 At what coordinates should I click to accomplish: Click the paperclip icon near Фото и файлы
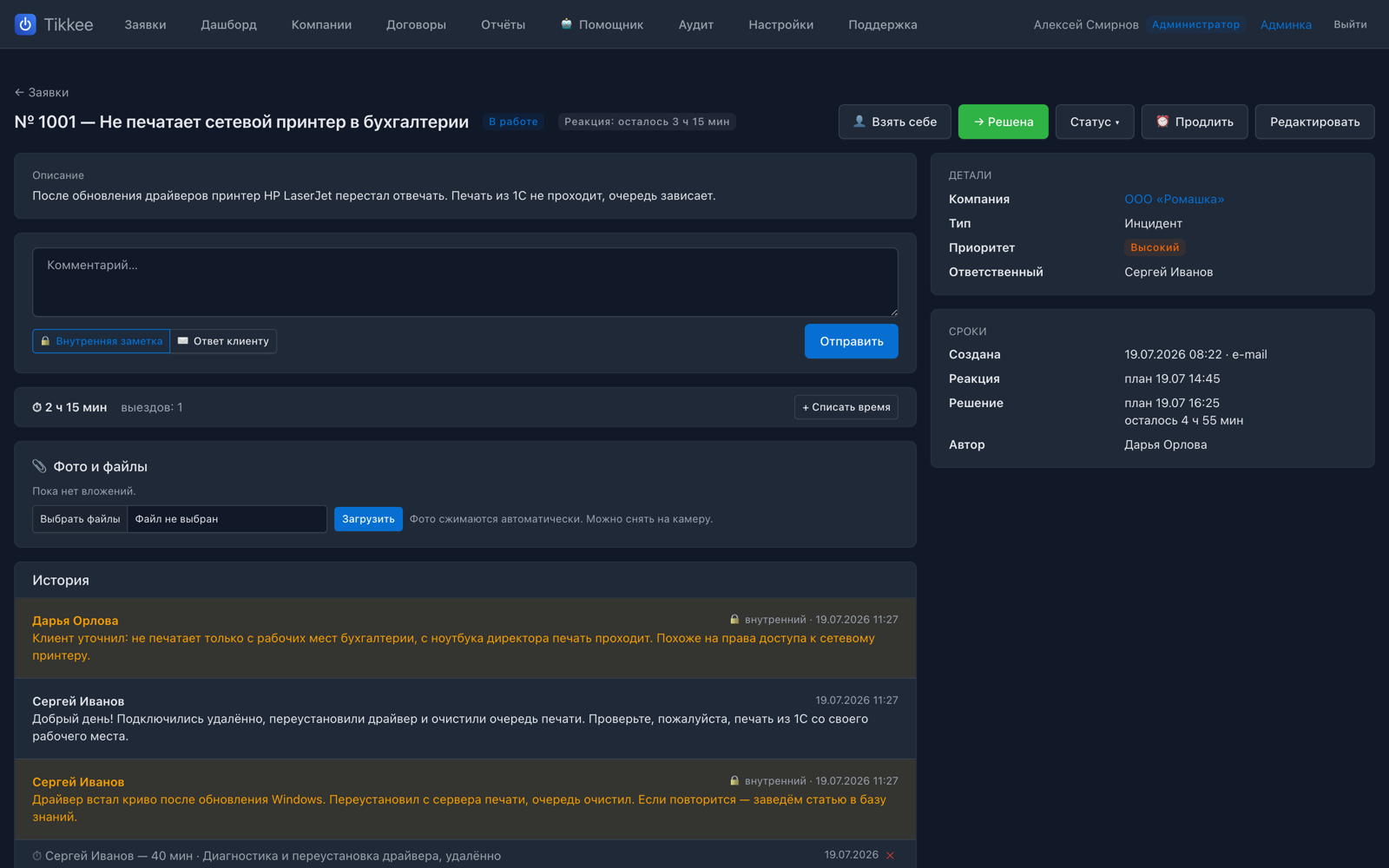[x=40, y=466]
